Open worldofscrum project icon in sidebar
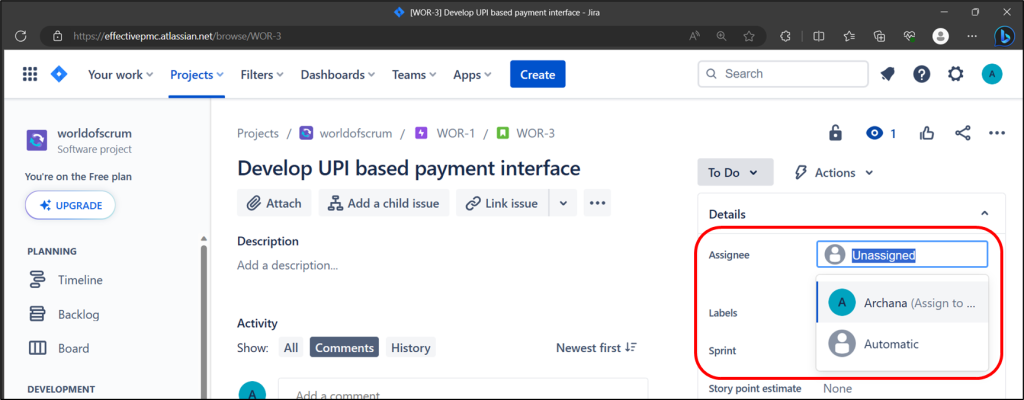This screenshot has width=1024, height=400. (37, 141)
